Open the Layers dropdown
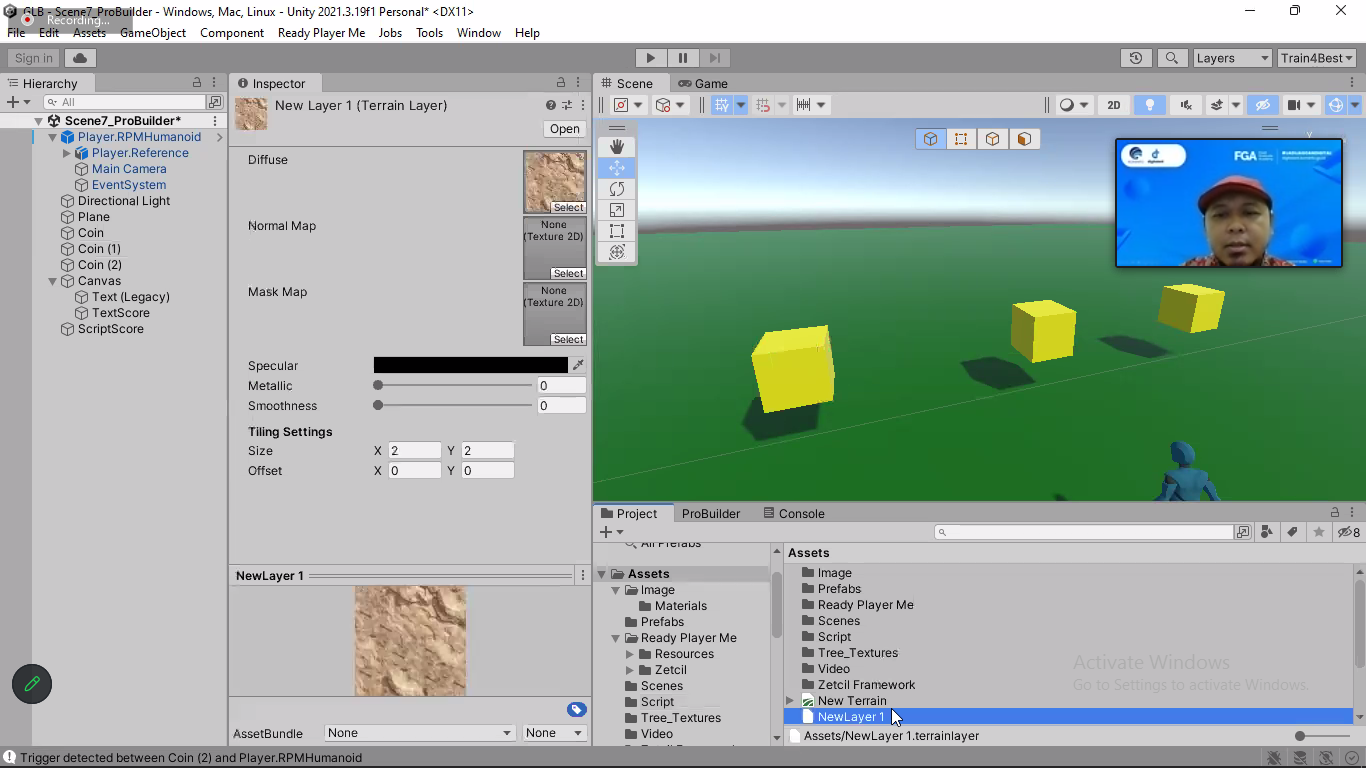1366x768 pixels. pos(1232,58)
